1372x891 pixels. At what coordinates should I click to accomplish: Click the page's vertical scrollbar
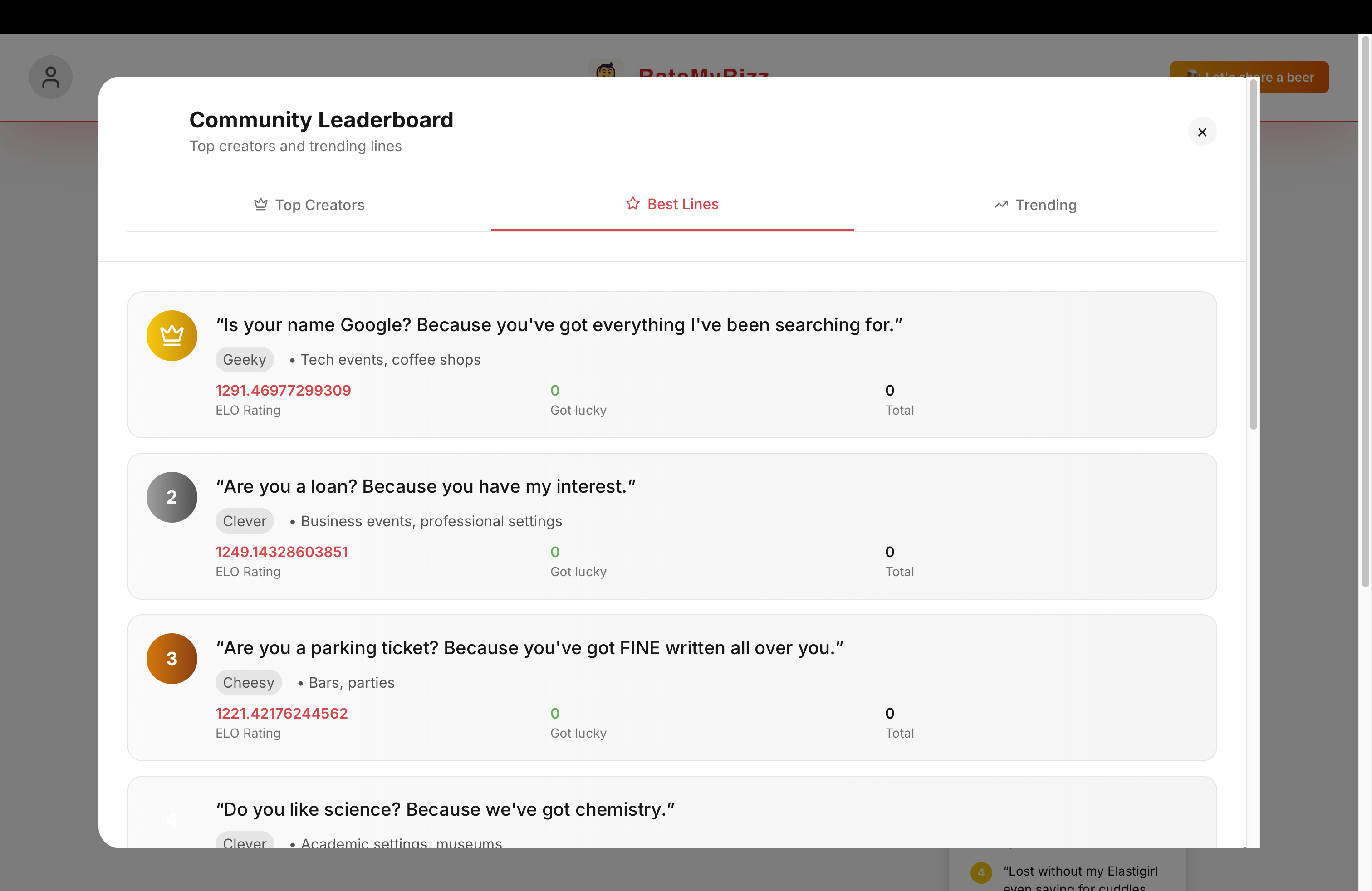coord(1365,311)
